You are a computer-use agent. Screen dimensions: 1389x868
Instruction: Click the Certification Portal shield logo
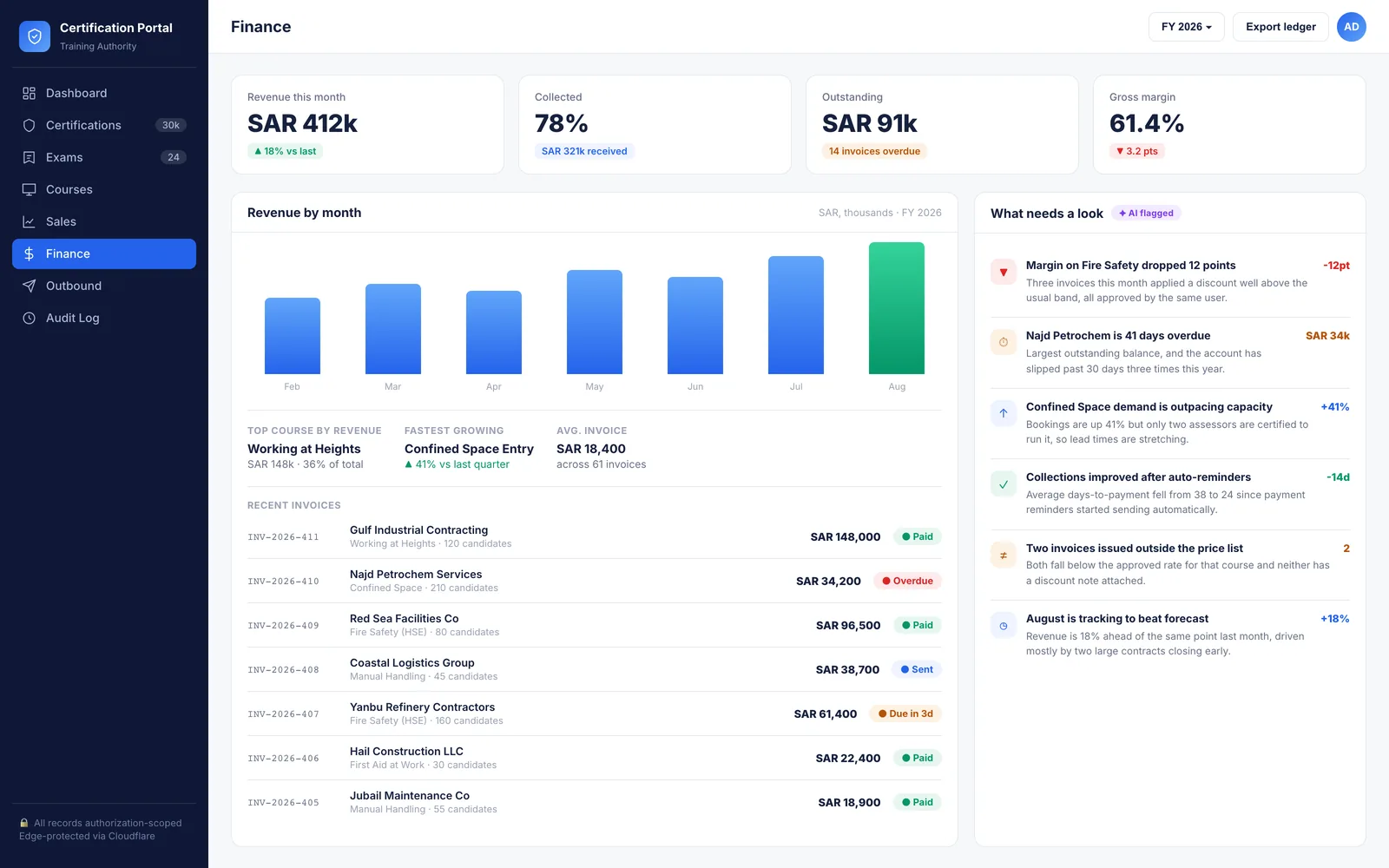[35, 36]
